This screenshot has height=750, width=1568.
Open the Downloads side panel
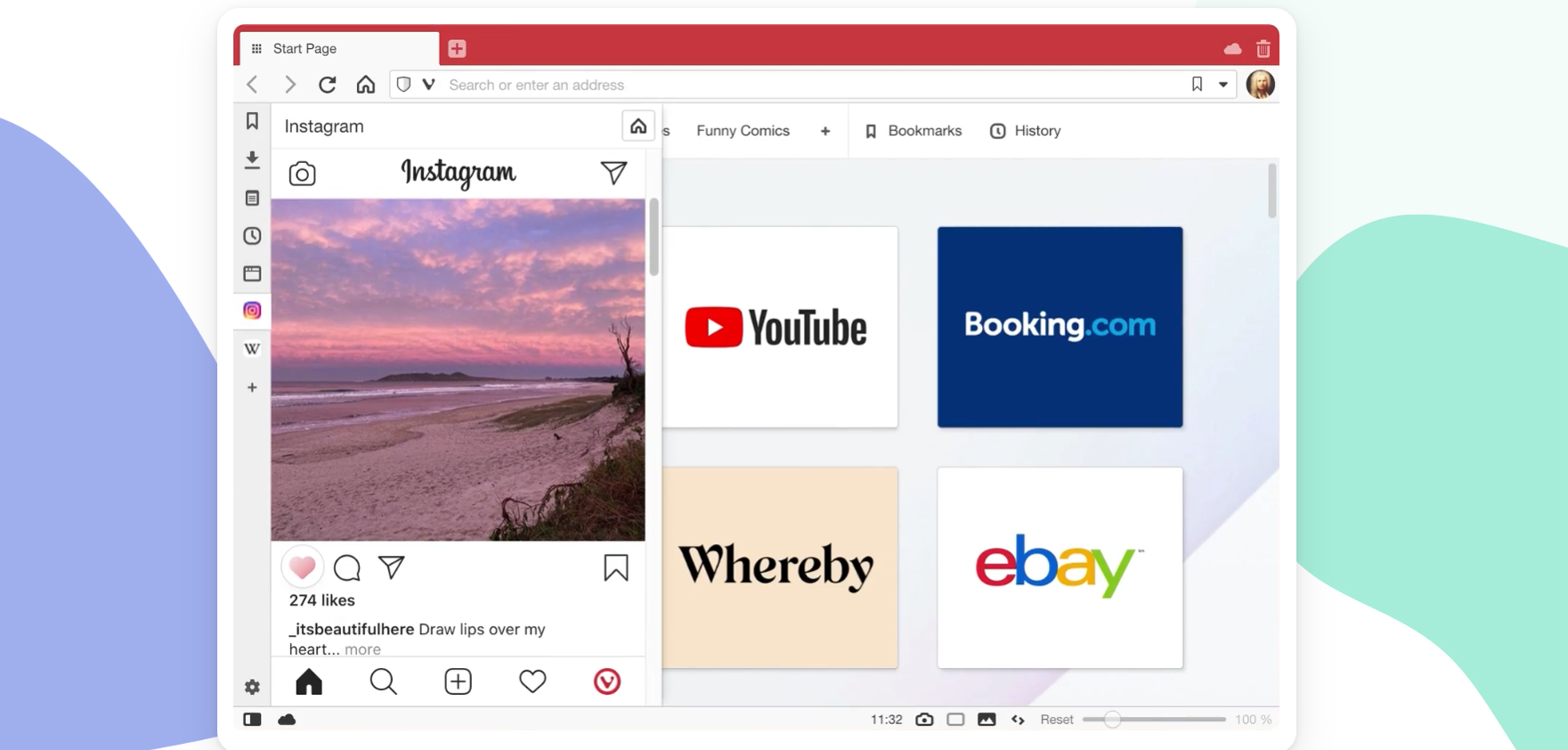252,159
